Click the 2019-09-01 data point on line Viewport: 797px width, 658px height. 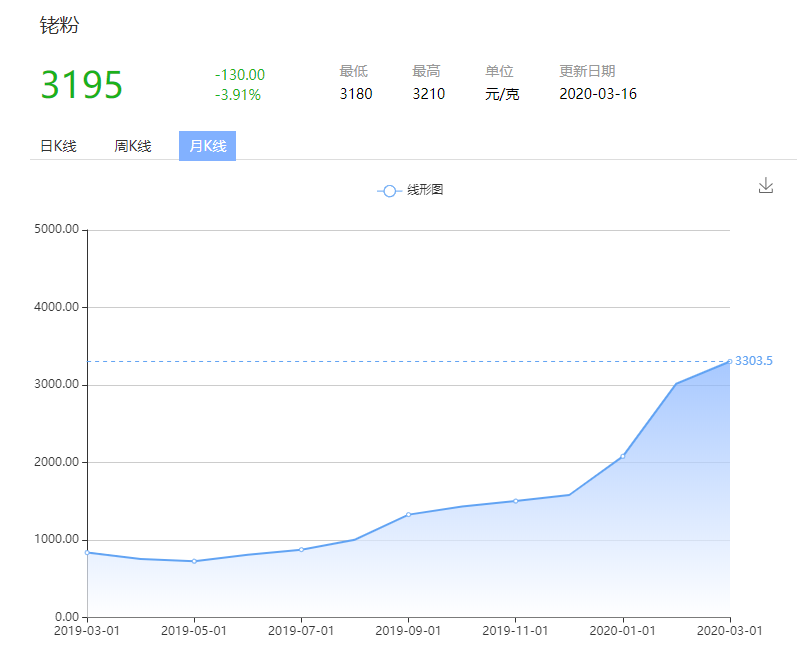pyautogui.click(x=409, y=515)
